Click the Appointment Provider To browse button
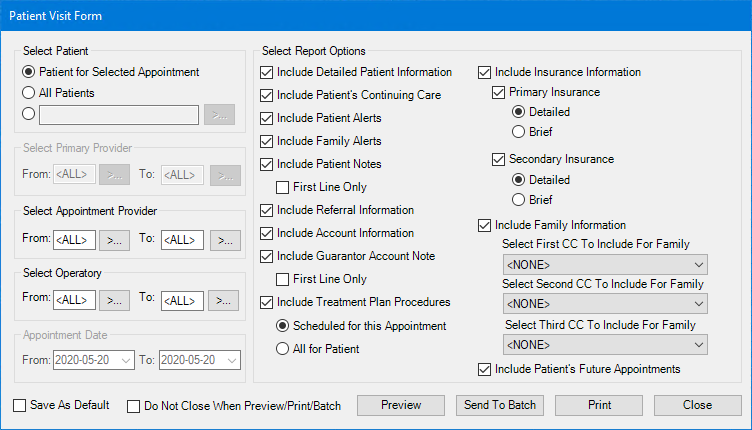The width and height of the screenshot is (752, 430). (225, 240)
